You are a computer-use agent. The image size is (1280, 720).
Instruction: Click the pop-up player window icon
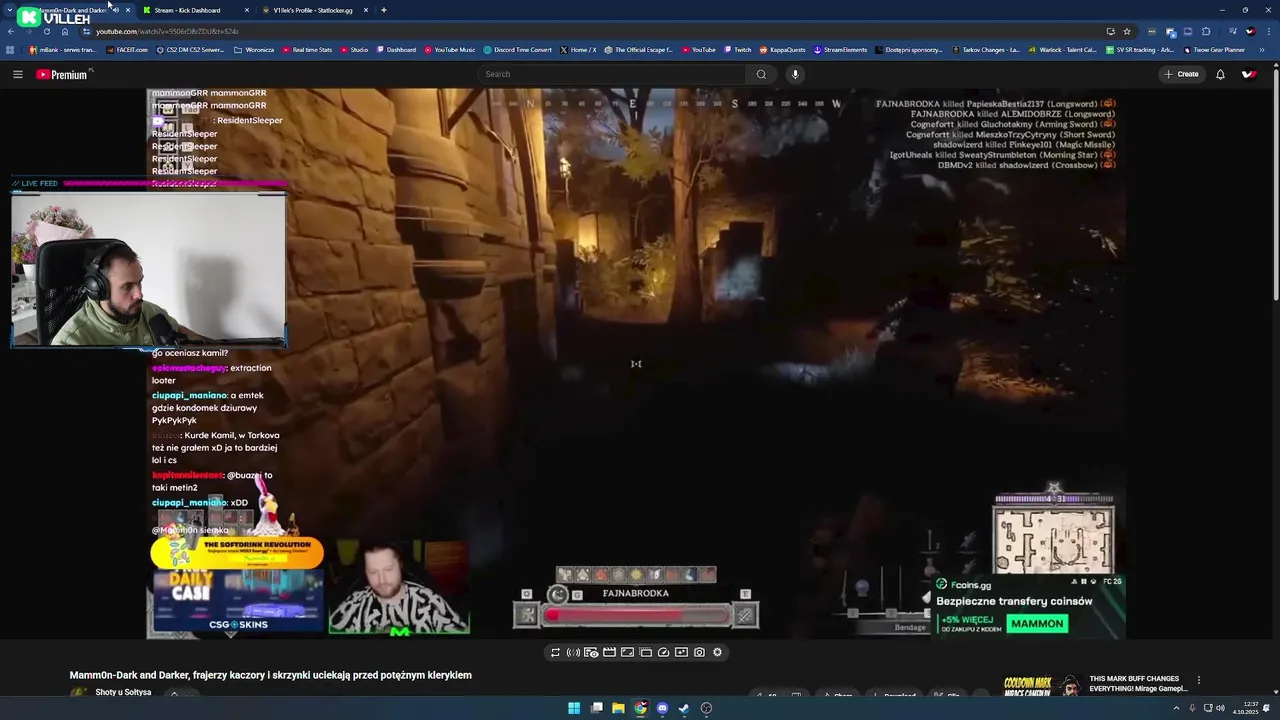click(645, 652)
